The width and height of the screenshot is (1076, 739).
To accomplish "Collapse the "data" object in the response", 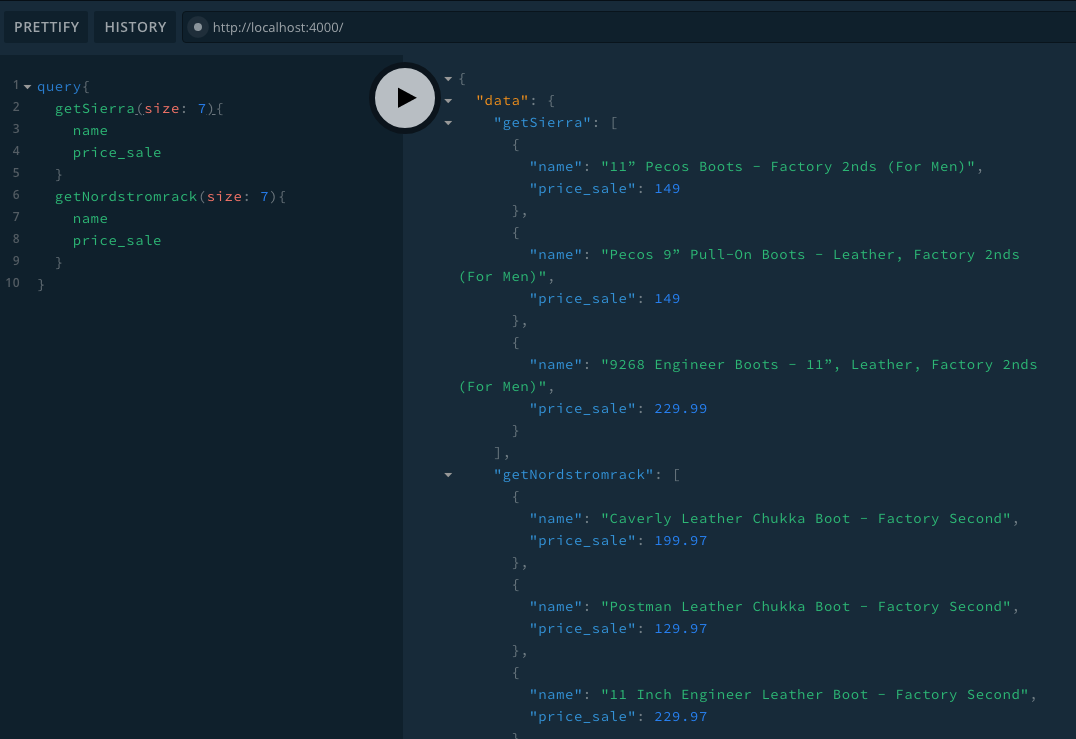I will [x=448, y=101].
